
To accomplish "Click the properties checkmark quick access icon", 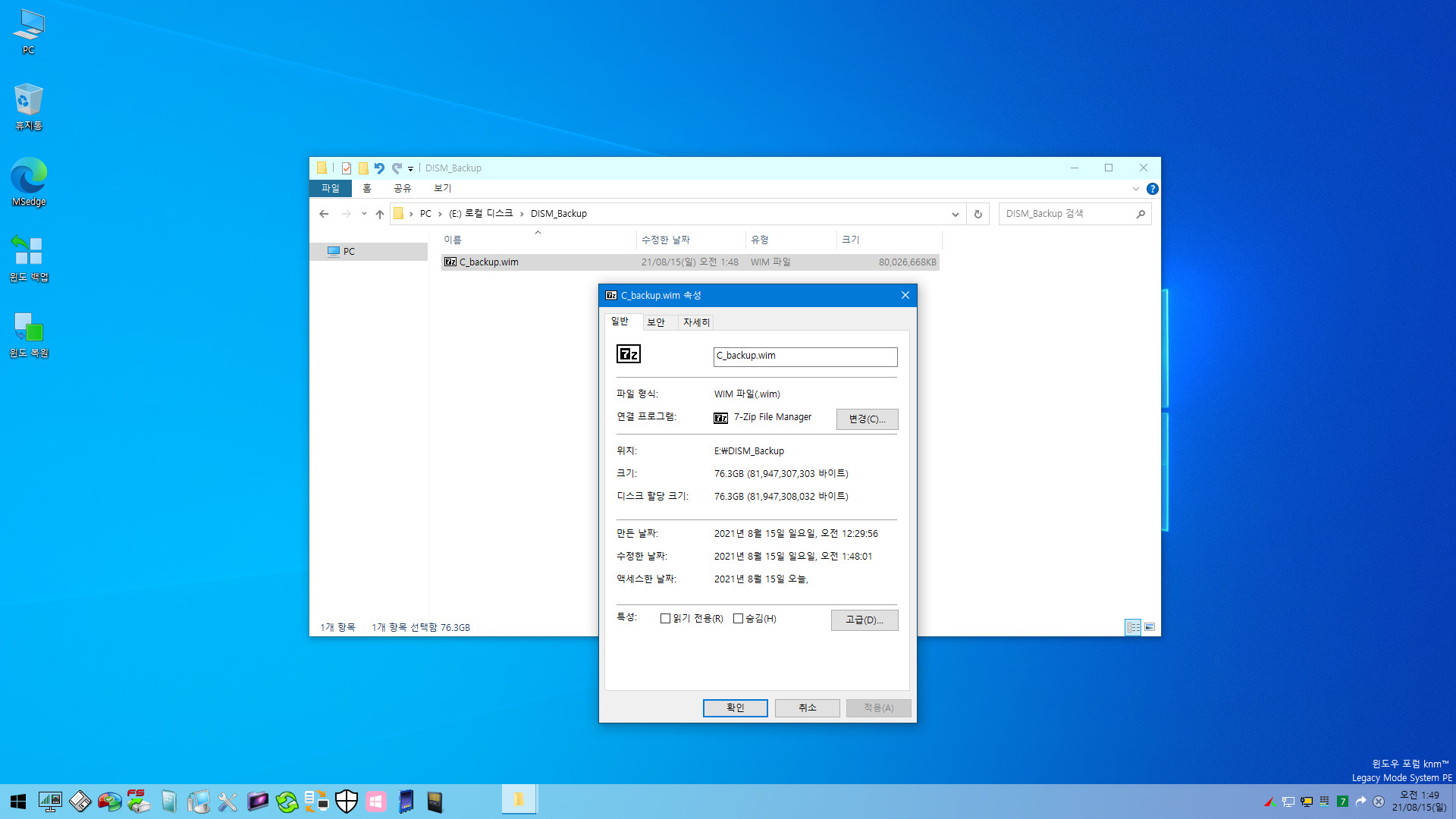I will tap(347, 168).
